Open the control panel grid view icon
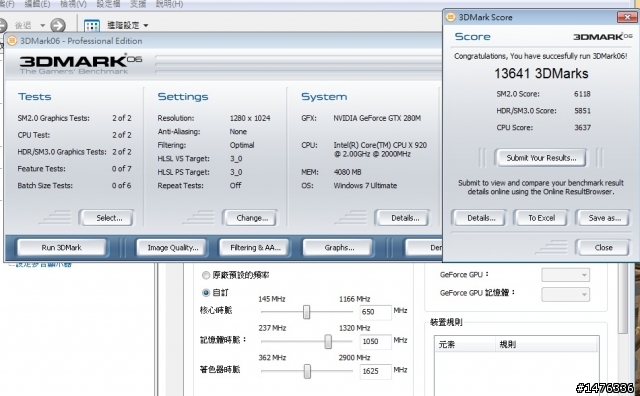 pos(92,25)
